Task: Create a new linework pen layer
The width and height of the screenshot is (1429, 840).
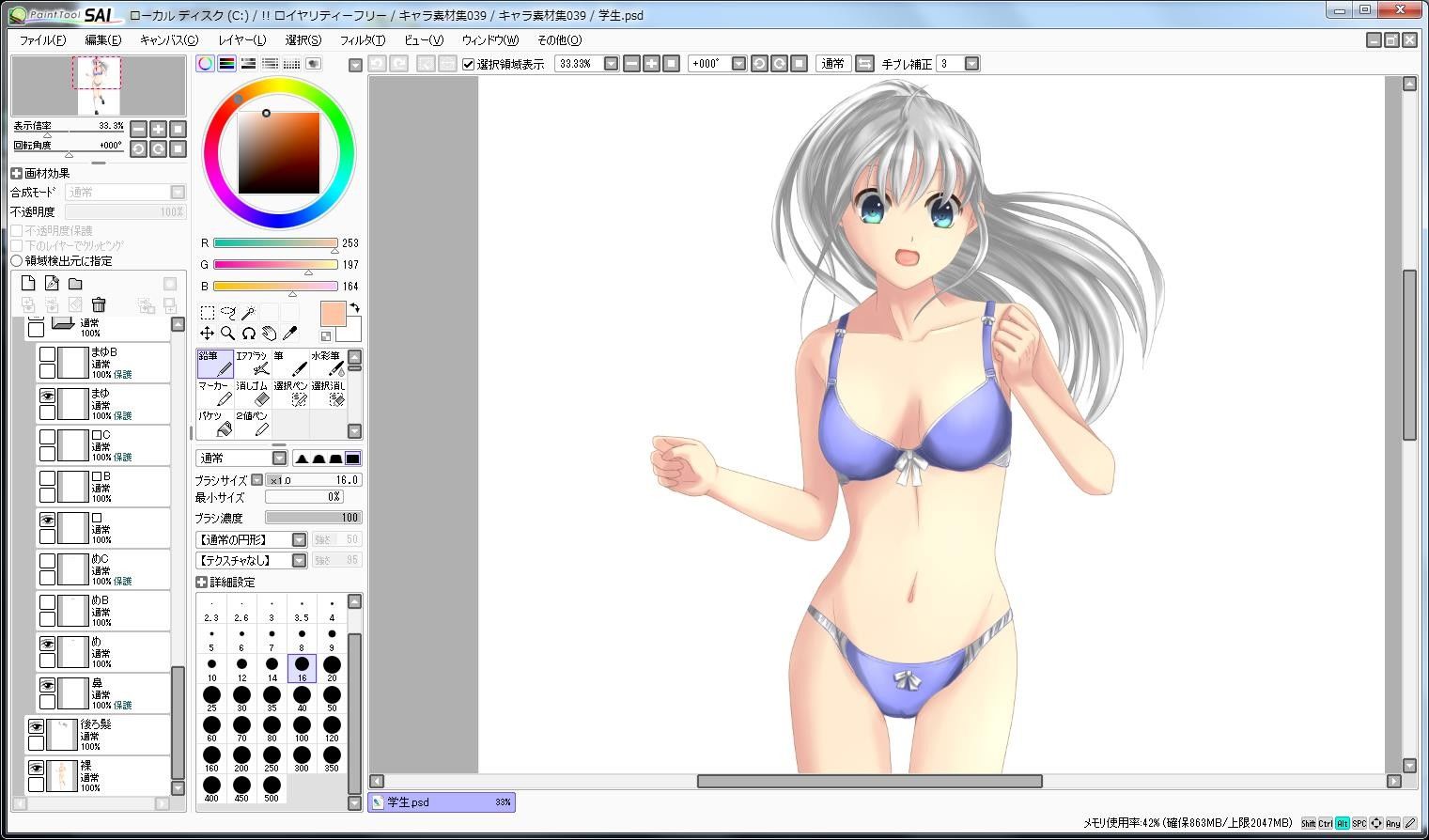Action: point(52,283)
